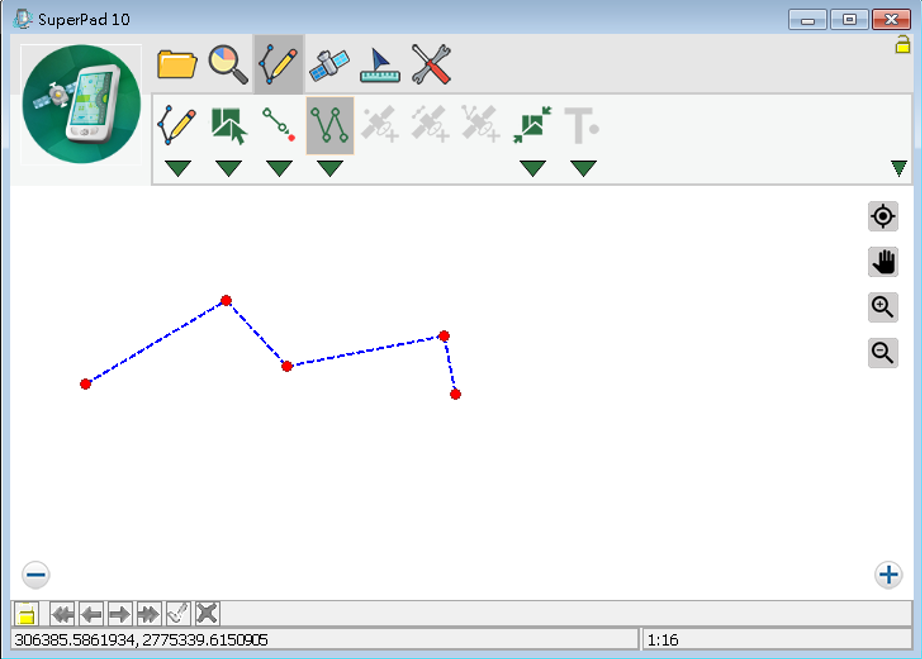
Task: Click the GPS vertex capture icon
Action: coord(481,123)
